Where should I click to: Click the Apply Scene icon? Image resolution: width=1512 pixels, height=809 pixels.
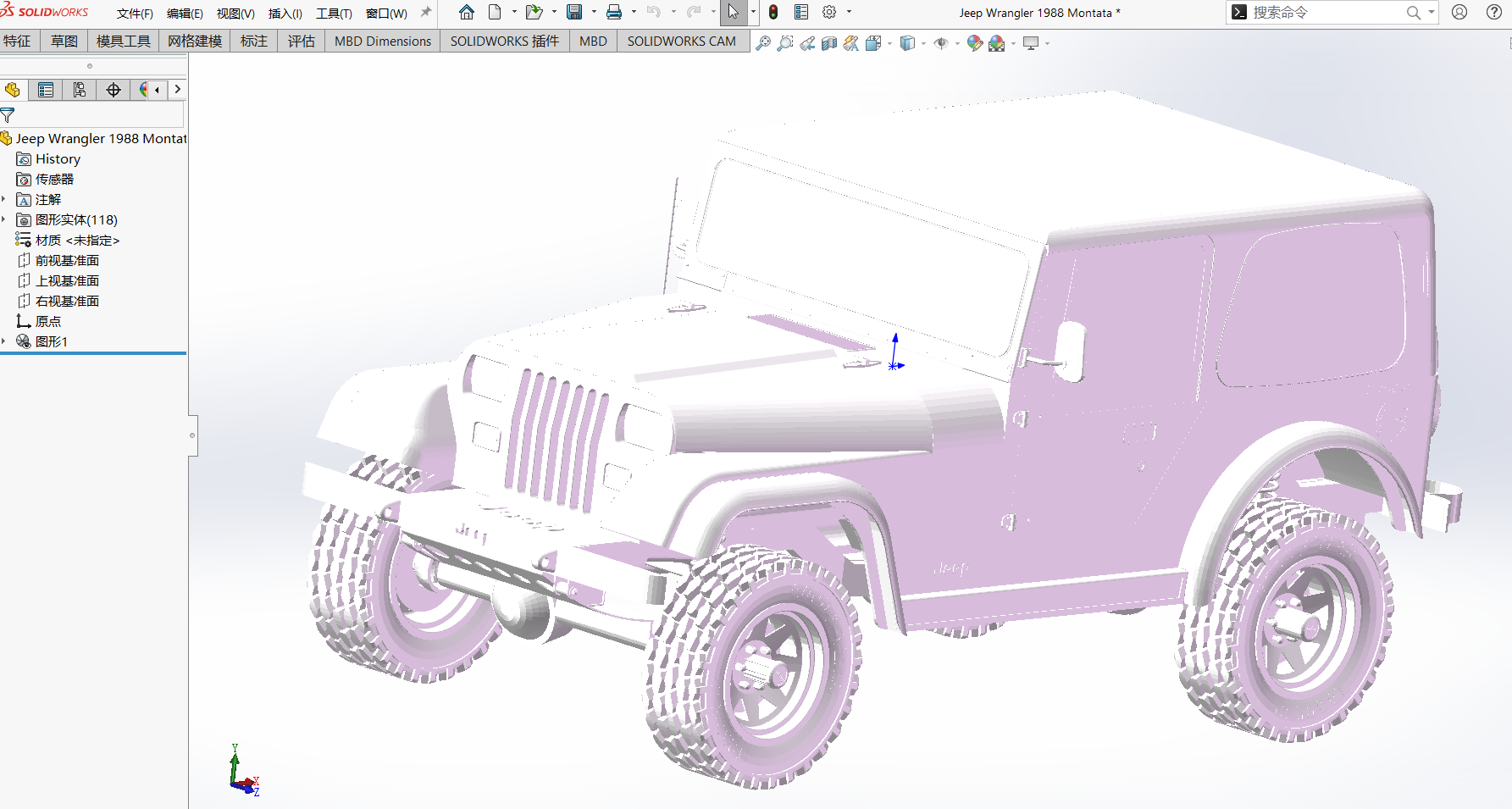pos(997,43)
